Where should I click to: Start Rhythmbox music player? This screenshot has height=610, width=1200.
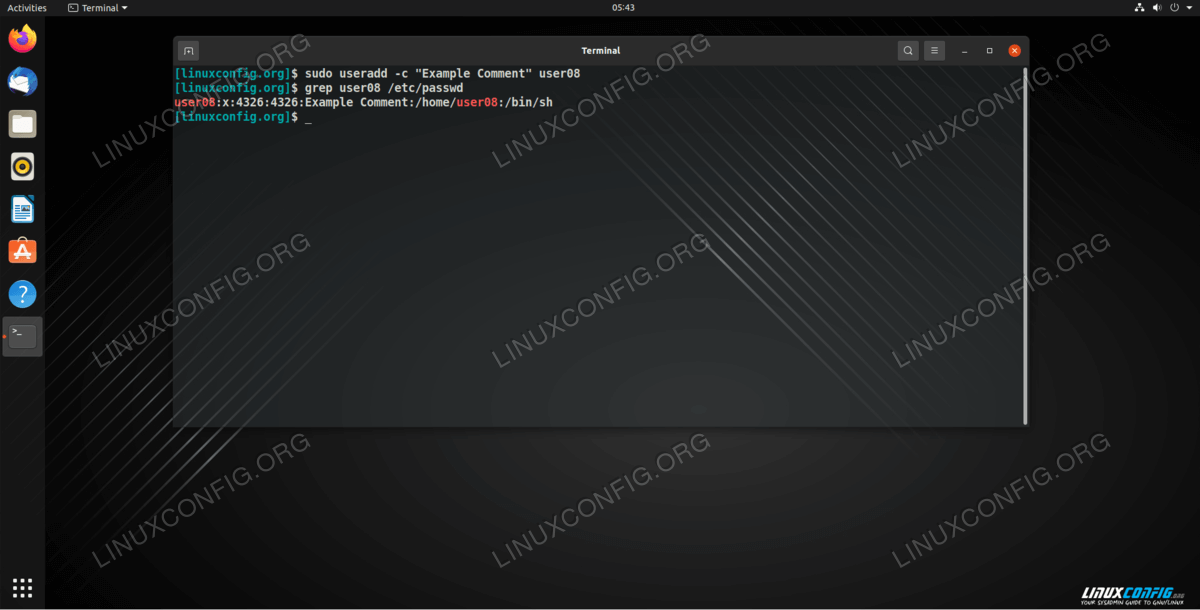pos(22,166)
